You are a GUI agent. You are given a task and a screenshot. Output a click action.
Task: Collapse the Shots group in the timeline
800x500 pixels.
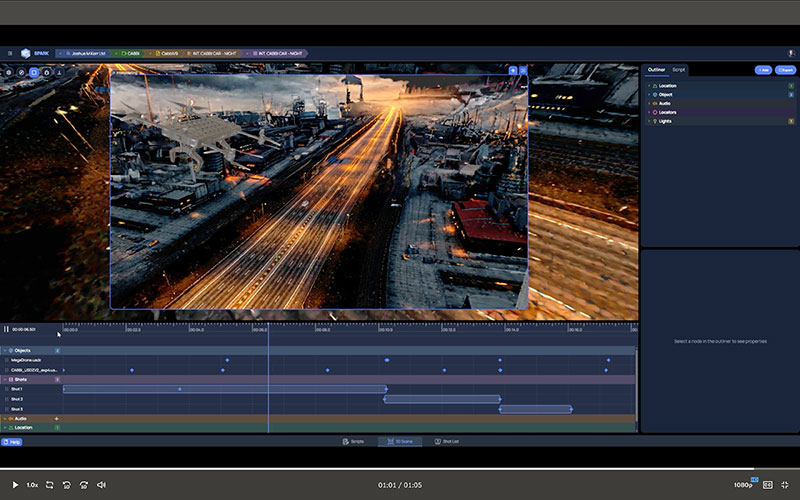pyautogui.click(x=5, y=380)
